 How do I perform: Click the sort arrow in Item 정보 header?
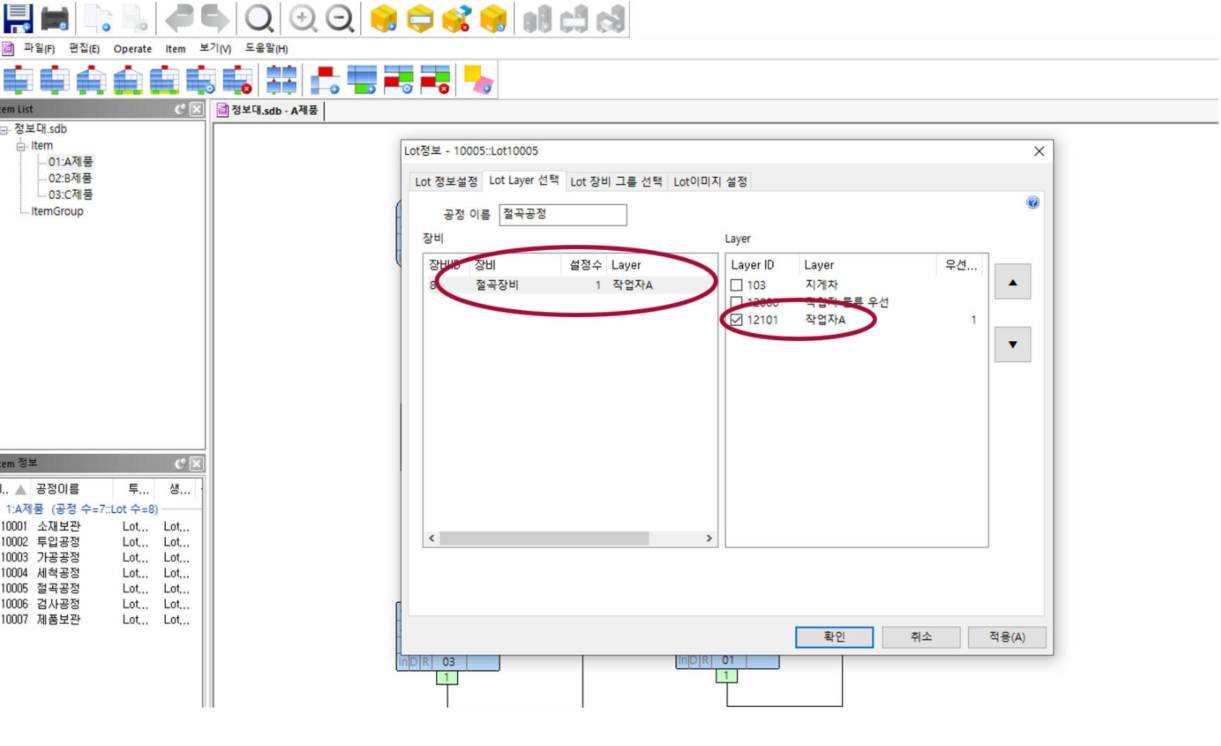click(x=21, y=490)
